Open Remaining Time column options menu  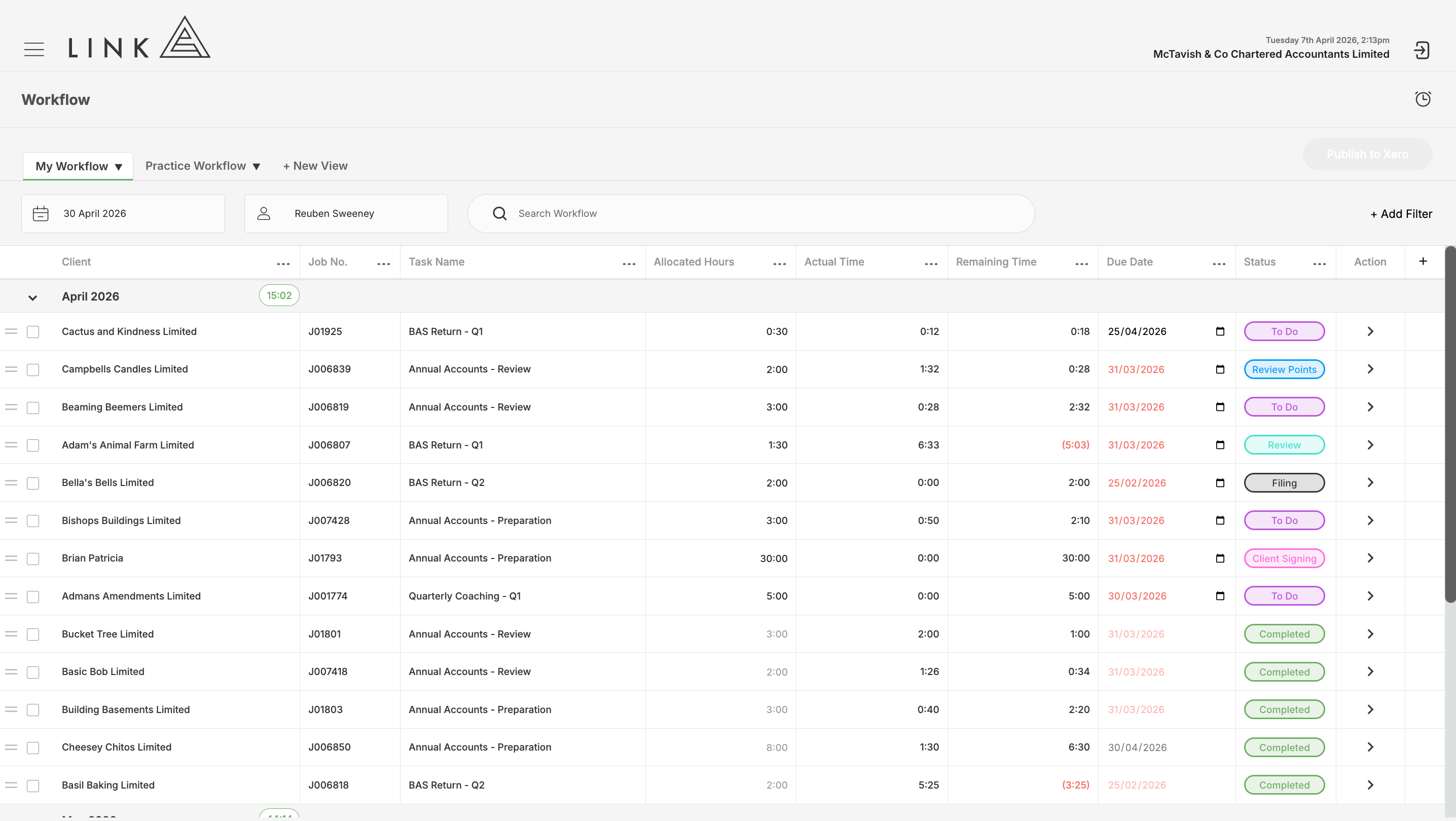click(x=1082, y=264)
